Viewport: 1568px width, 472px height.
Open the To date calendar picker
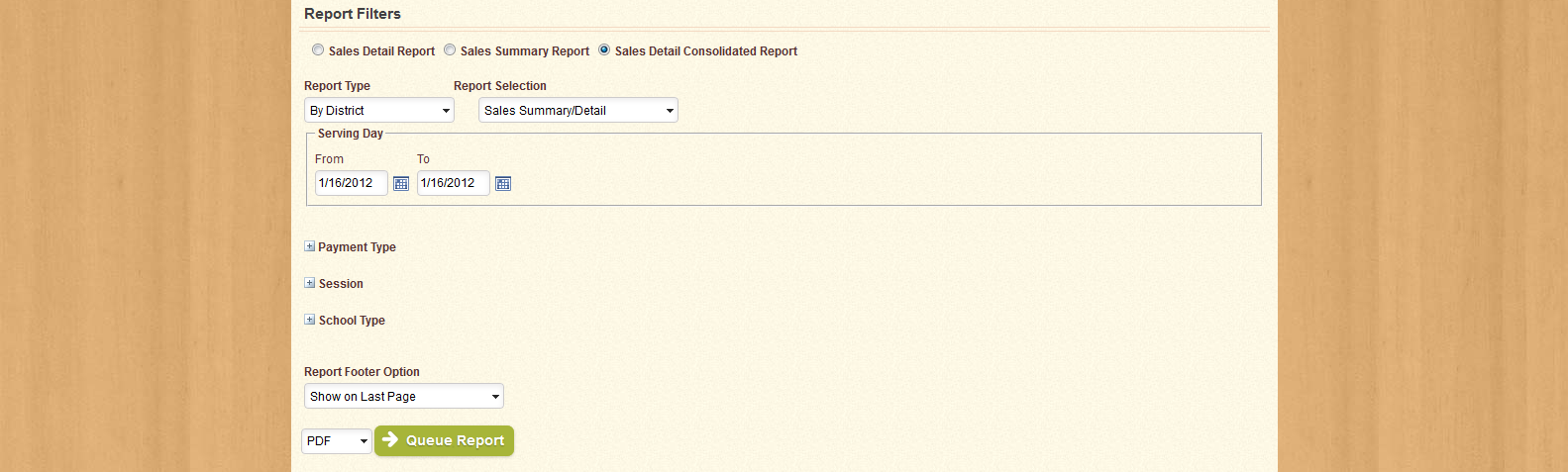pos(503,184)
